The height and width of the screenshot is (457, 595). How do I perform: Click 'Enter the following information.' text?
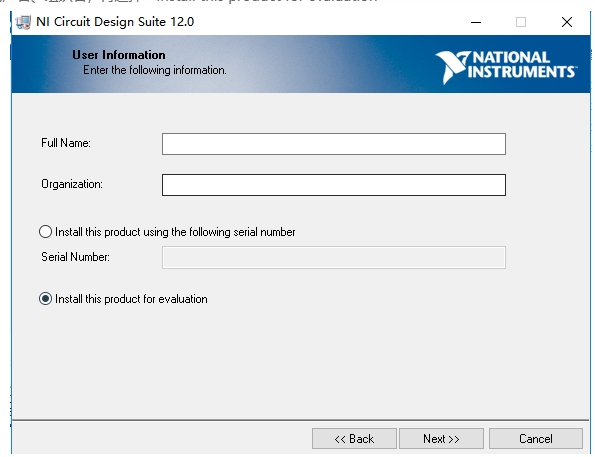click(155, 70)
